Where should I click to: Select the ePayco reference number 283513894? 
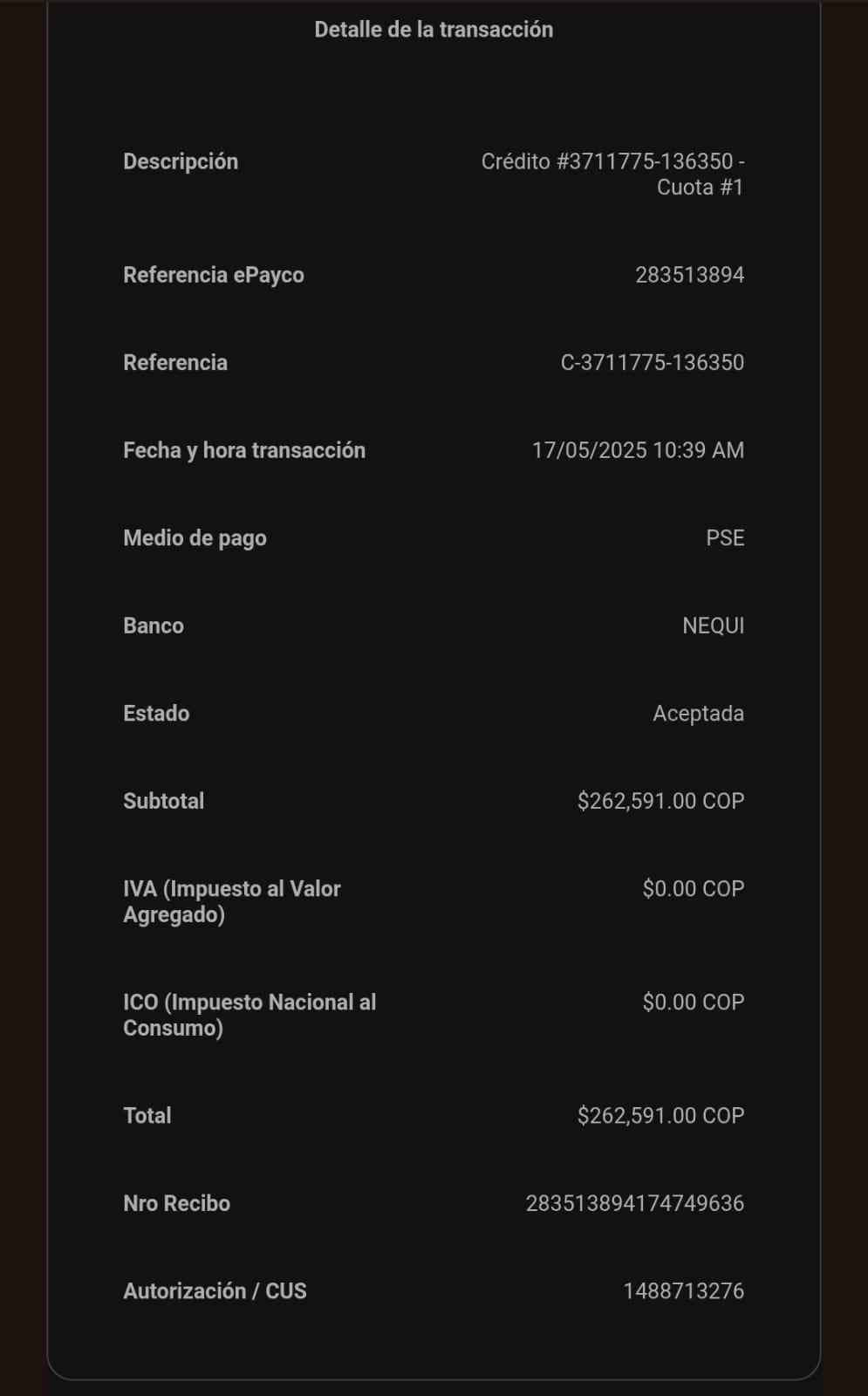689,275
